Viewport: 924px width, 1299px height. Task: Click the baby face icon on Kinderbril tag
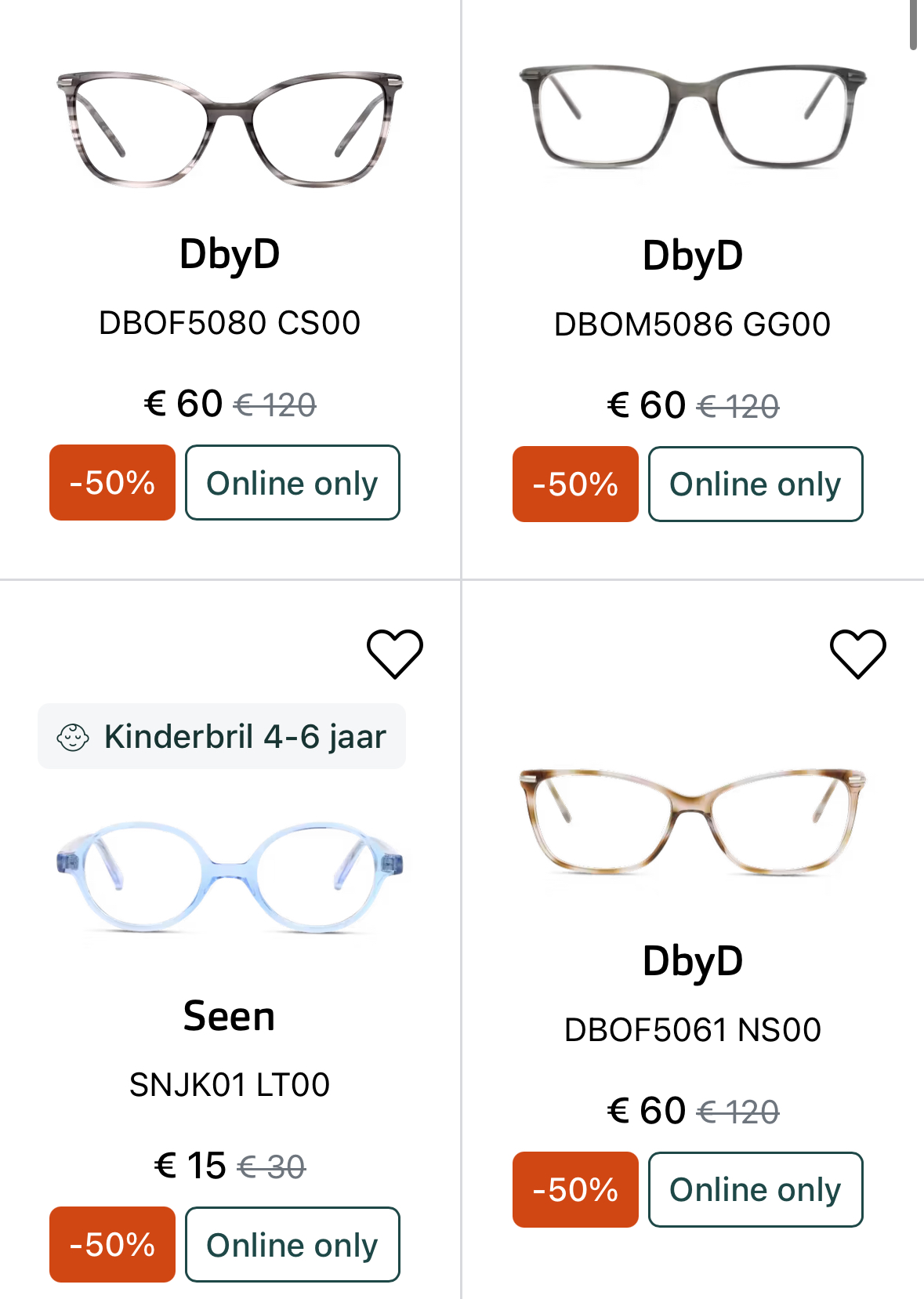click(73, 737)
